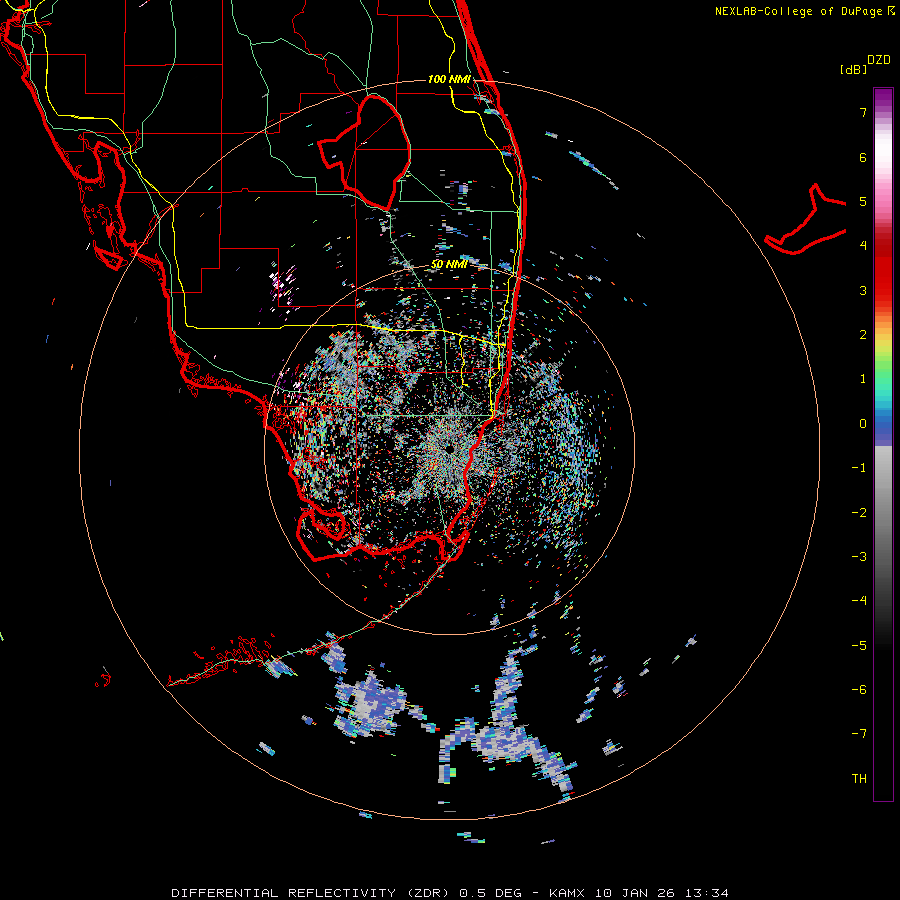Click the -2 value on the colorbar scale
This screenshot has width=900, height=900.
click(x=859, y=512)
